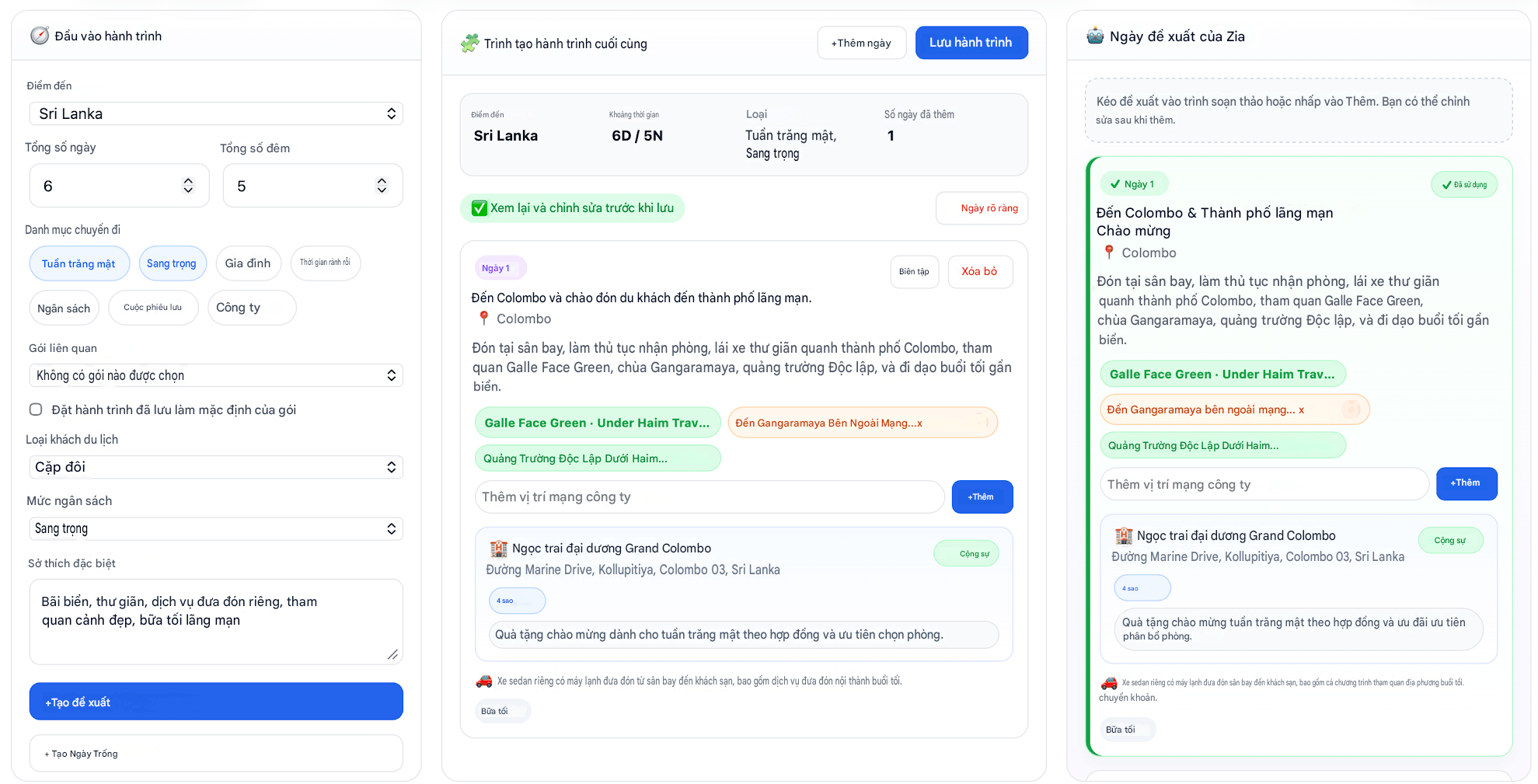The width and height of the screenshot is (1538, 784).
Task: Click the hotel icon in the Zia suggestion card
Action: pos(1124,535)
